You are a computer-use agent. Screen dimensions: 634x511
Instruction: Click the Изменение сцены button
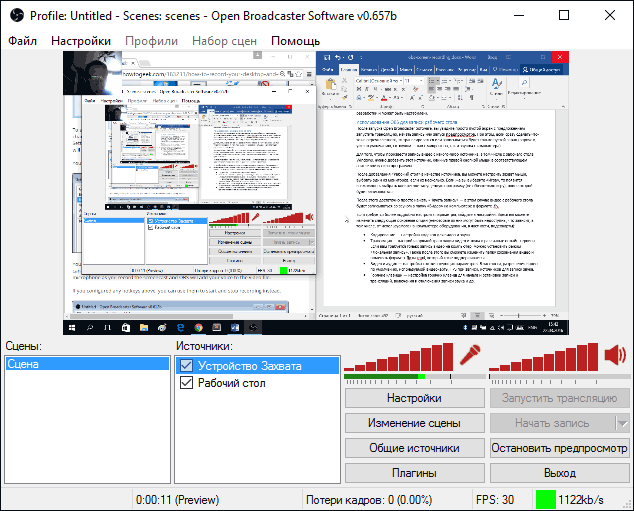click(x=414, y=423)
